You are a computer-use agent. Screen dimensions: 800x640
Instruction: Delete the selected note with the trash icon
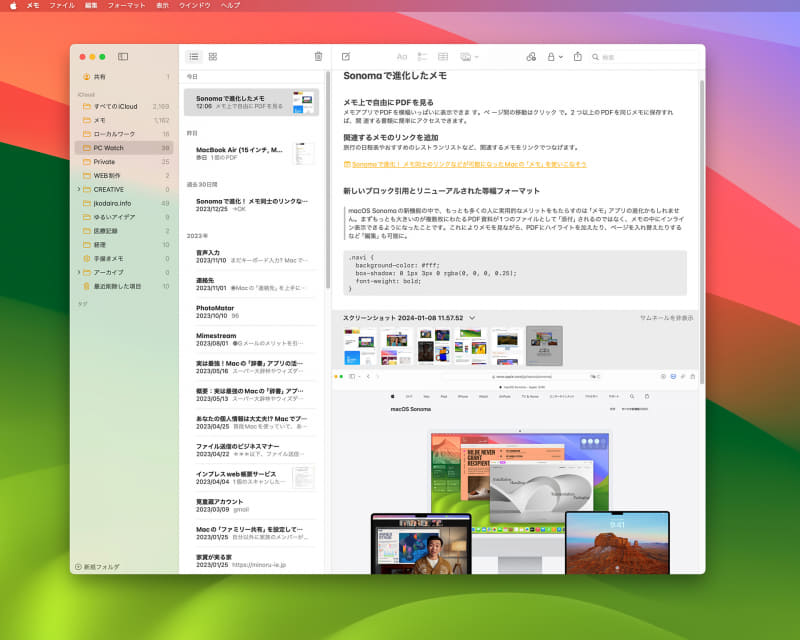(x=318, y=56)
